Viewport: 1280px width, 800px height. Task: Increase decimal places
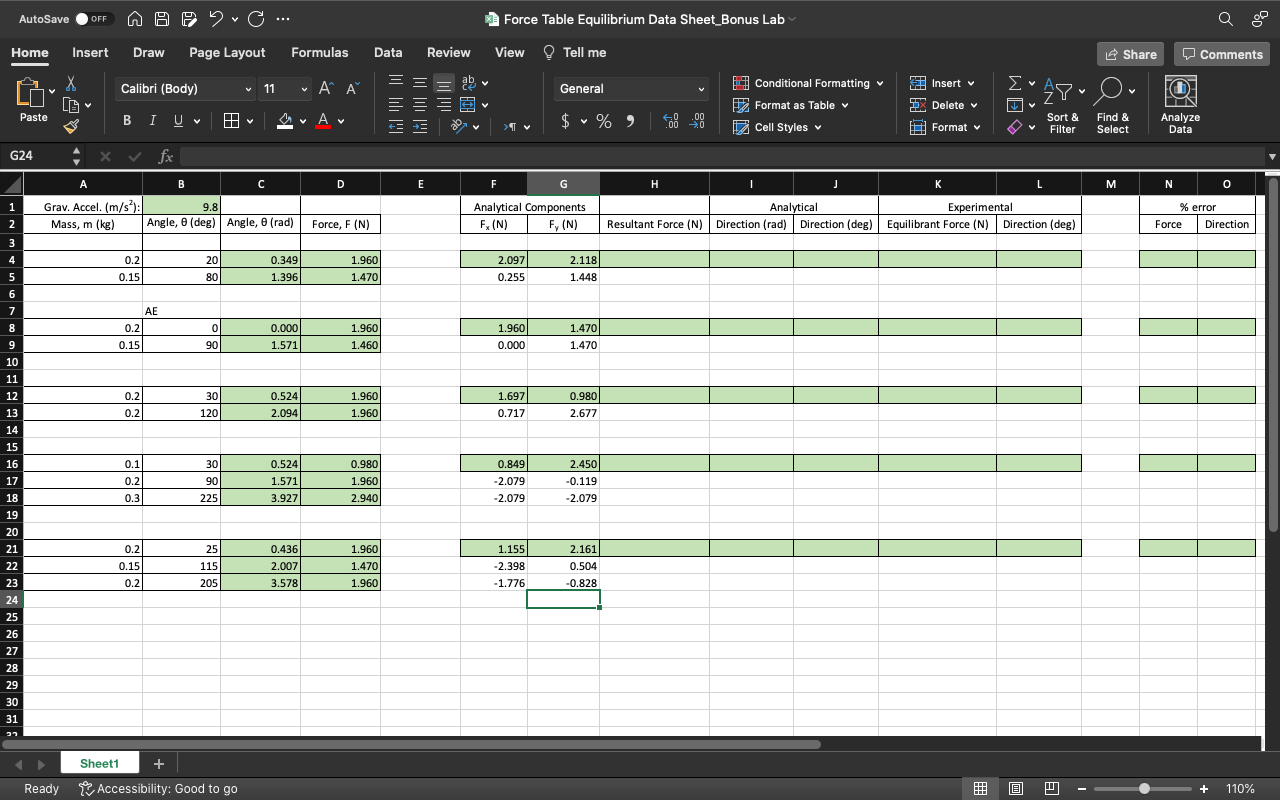[668, 121]
